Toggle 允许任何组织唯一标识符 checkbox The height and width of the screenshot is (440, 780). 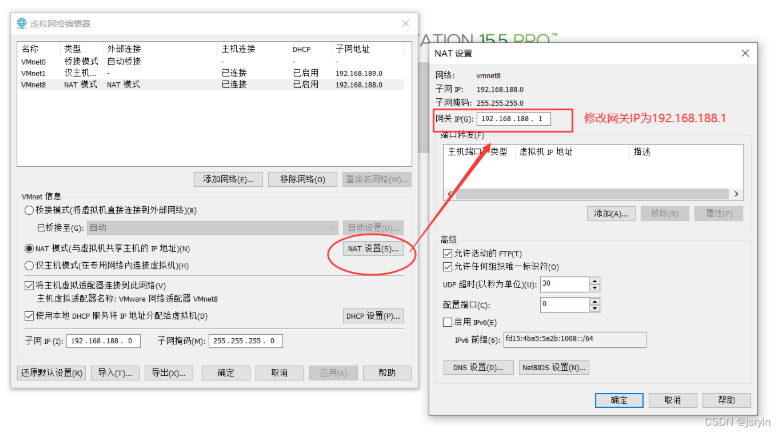click(x=447, y=267)
